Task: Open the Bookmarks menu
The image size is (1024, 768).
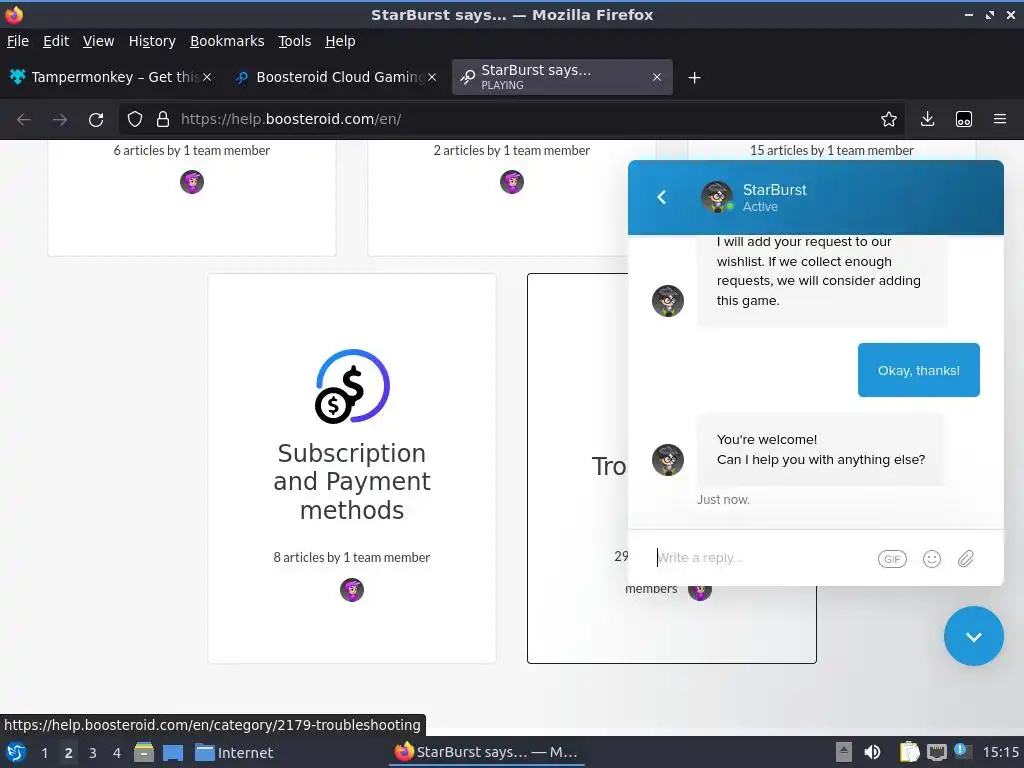Action: (227, 41)
